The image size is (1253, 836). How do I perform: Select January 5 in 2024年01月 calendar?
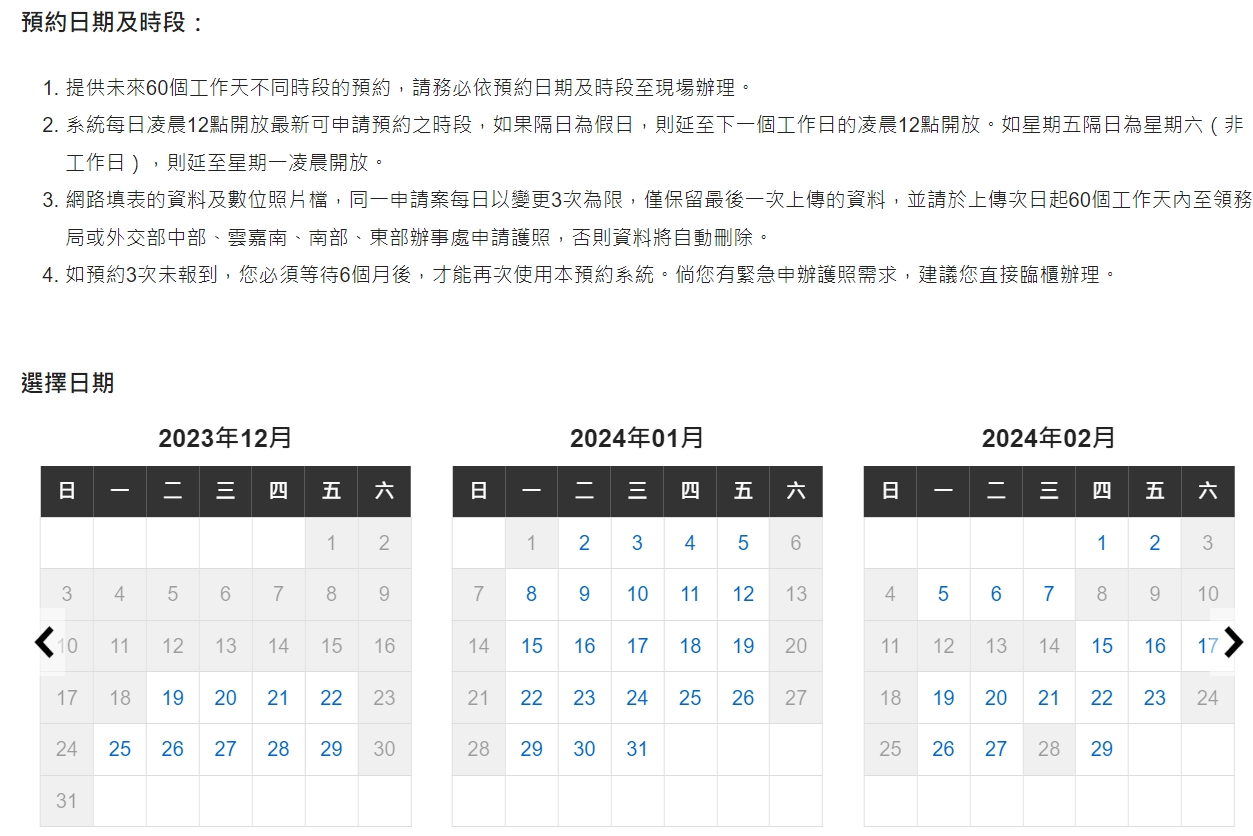coord(743,543)
